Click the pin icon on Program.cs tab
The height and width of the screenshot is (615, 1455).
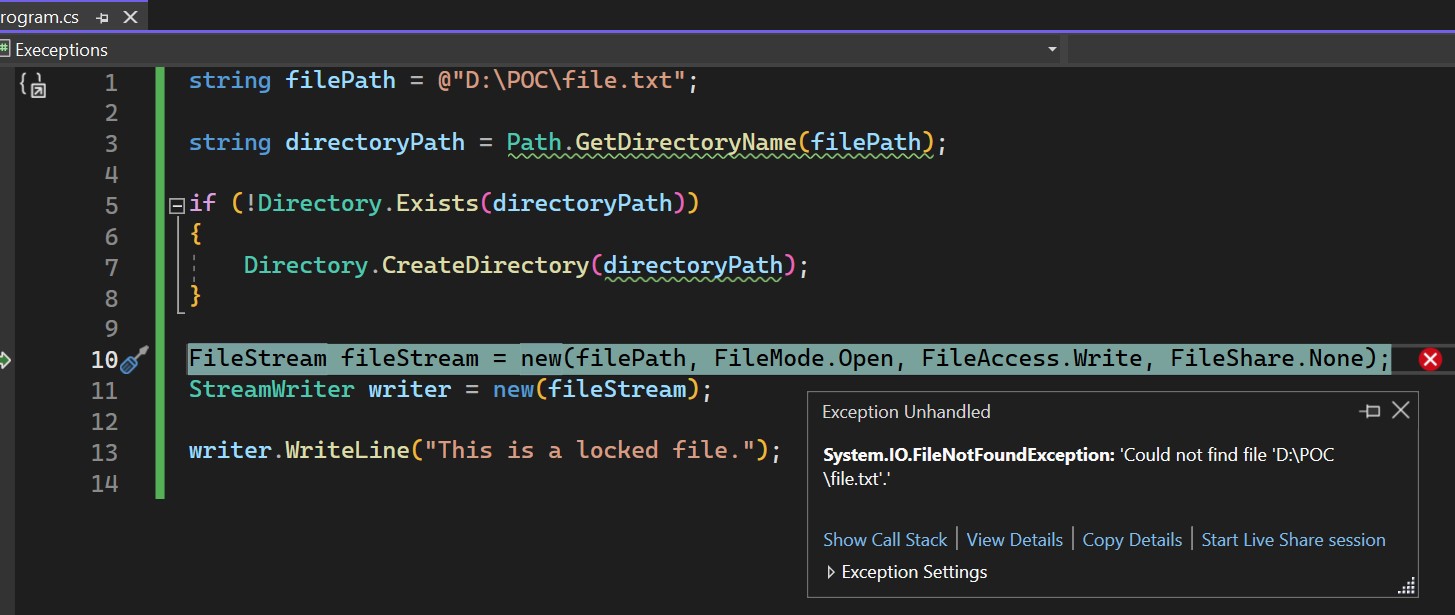click(103, 18)
